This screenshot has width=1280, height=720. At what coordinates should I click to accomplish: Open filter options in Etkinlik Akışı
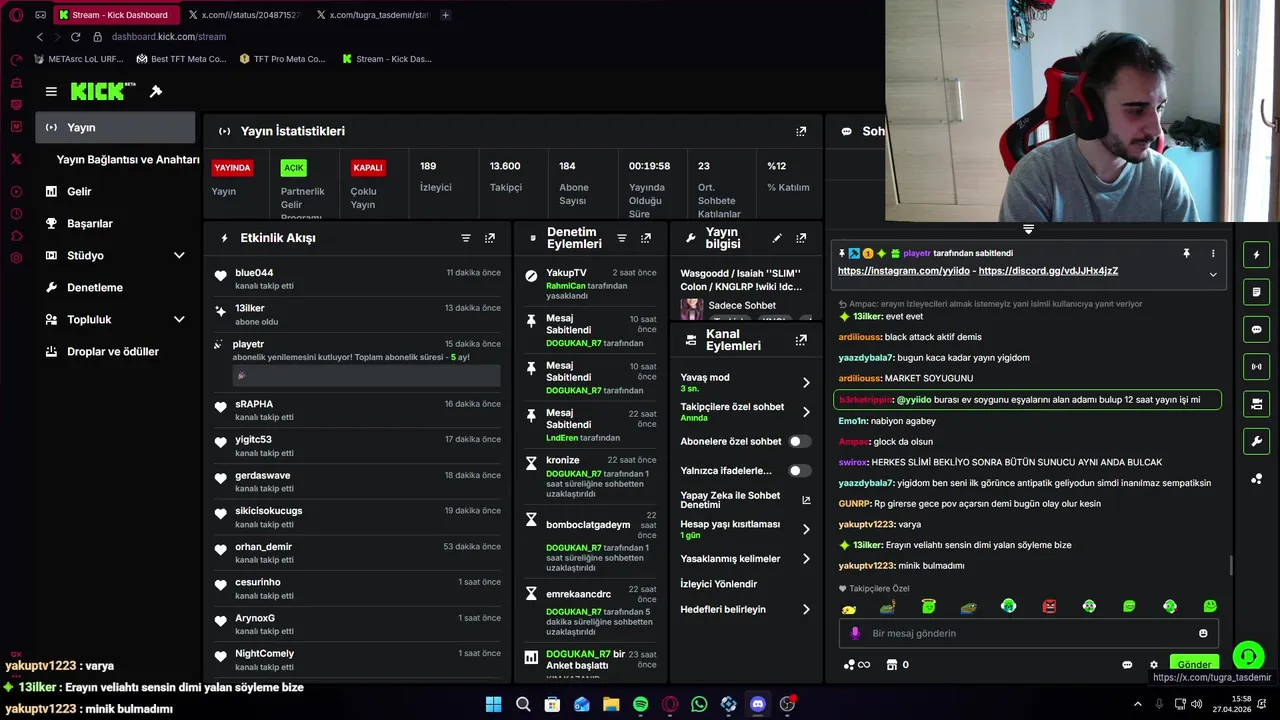466,238
